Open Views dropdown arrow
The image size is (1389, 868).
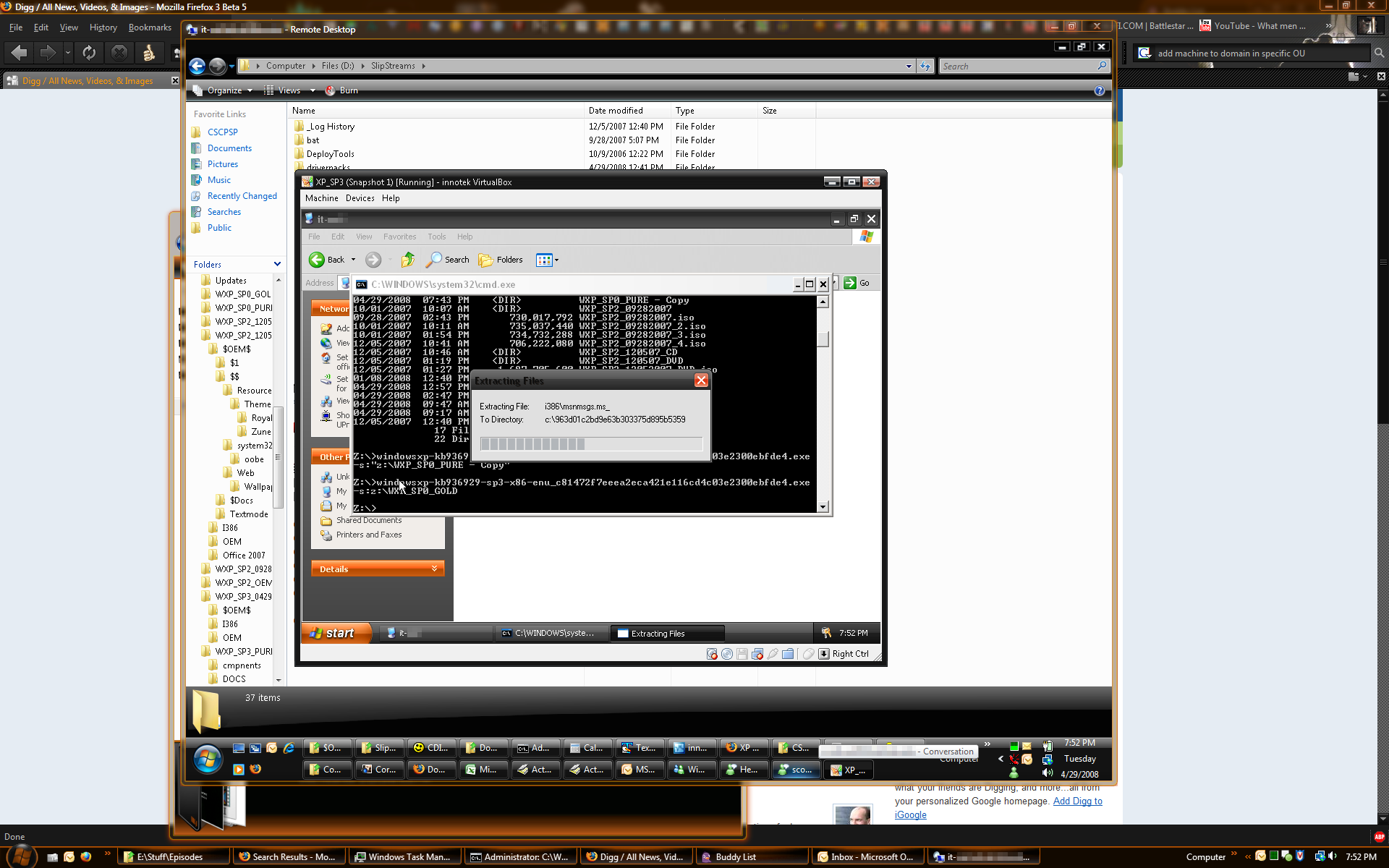click(x=313, y=90)
